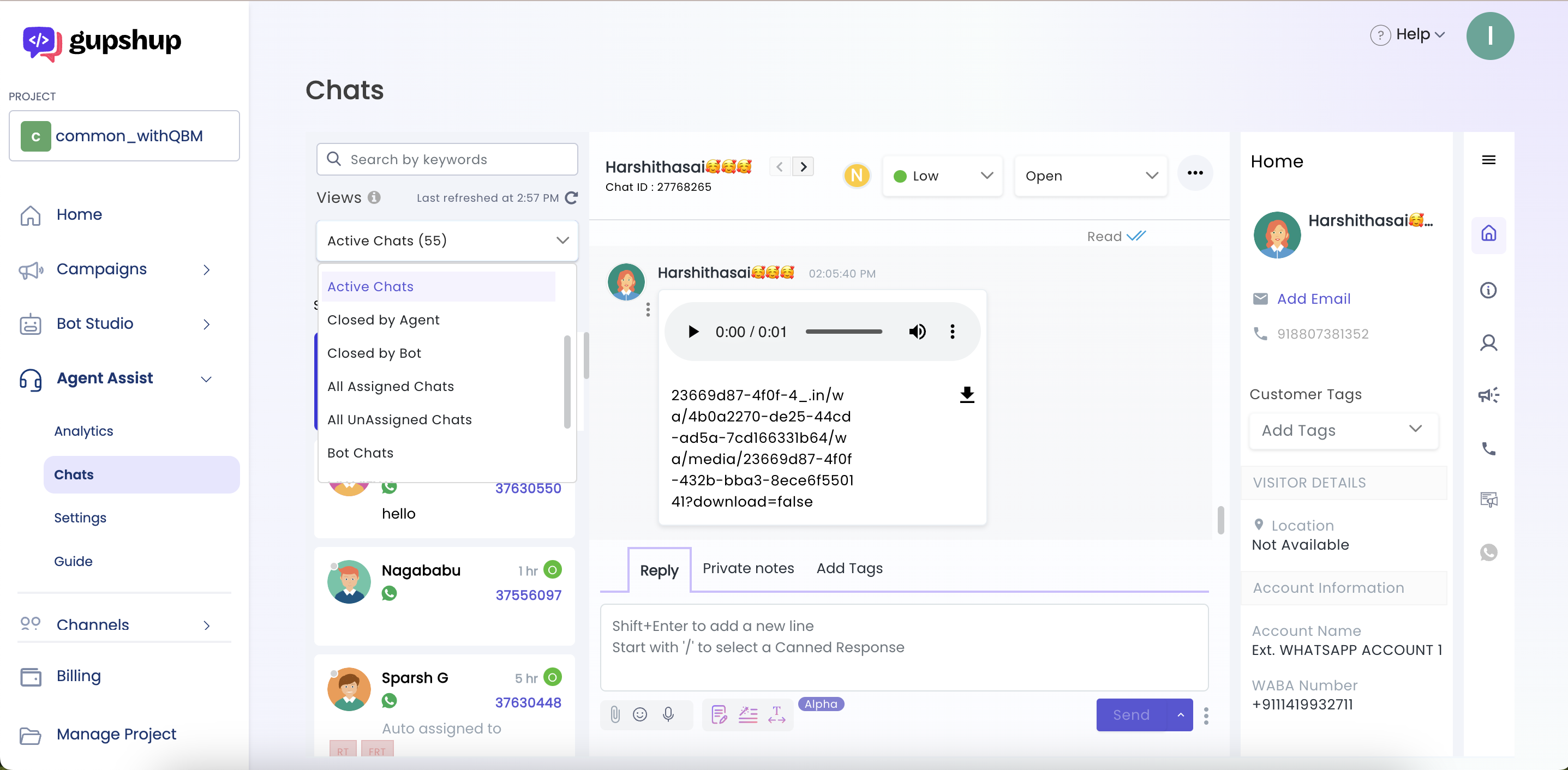Select the WhatsApp icon in right sidebar
This screenshot has width=1568, height=770.
1489,552
